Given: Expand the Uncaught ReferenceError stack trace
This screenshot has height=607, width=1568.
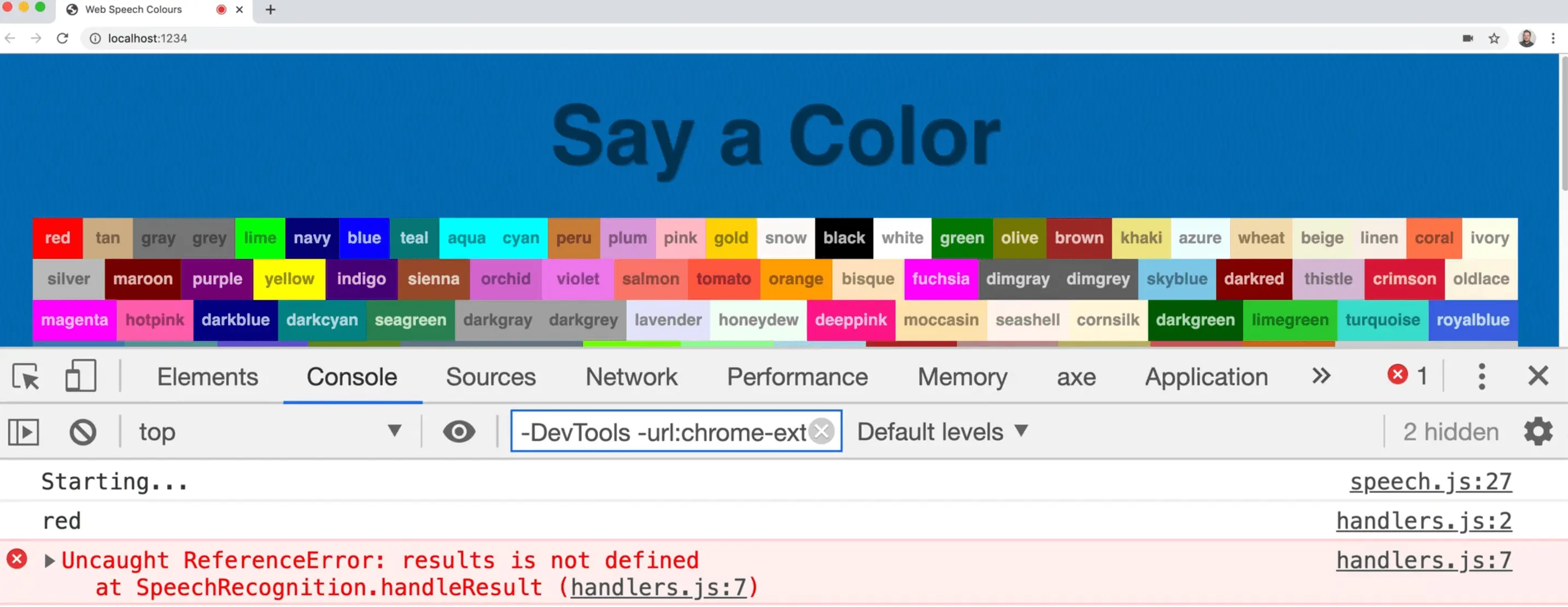Looking at the screenshot, I should click(x=50, y=560).
